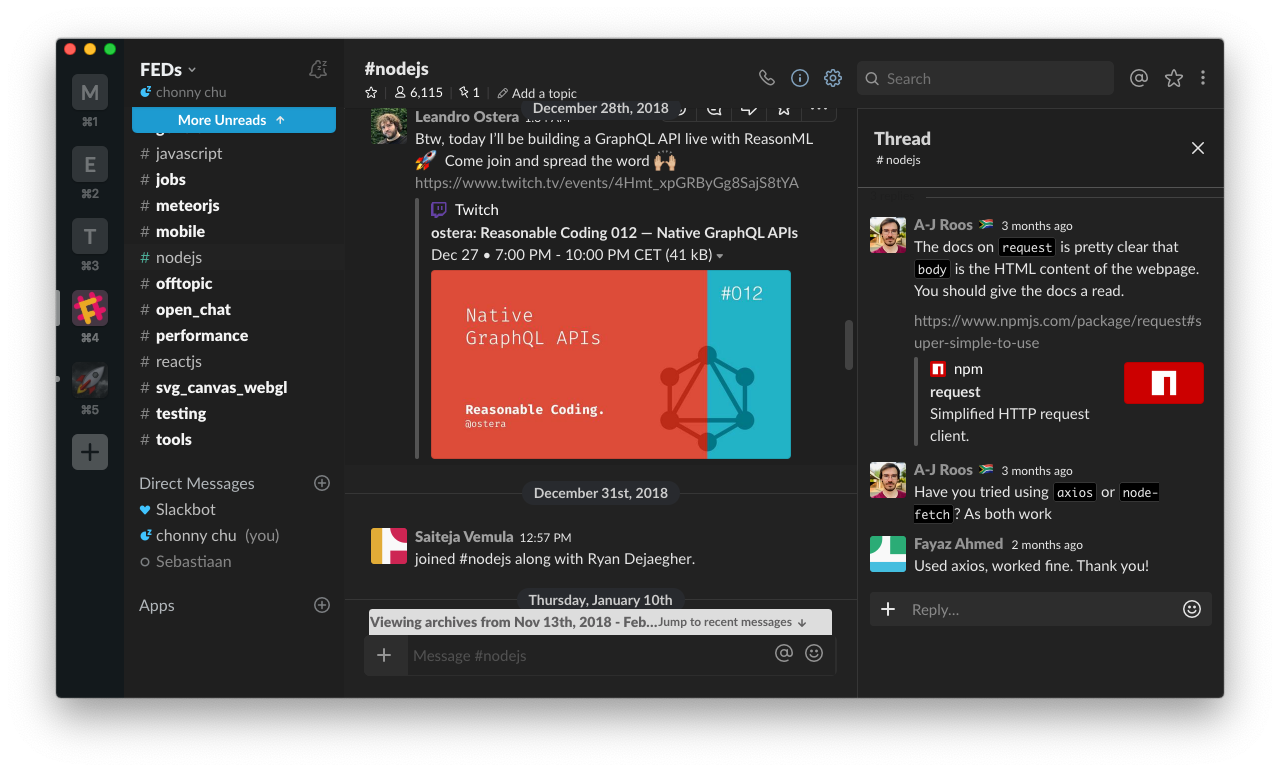Image resolution: width=1280 pixels, height=772 pixels.
Task: Switch to the E workspace icon
Action: [x=90, y=165]
